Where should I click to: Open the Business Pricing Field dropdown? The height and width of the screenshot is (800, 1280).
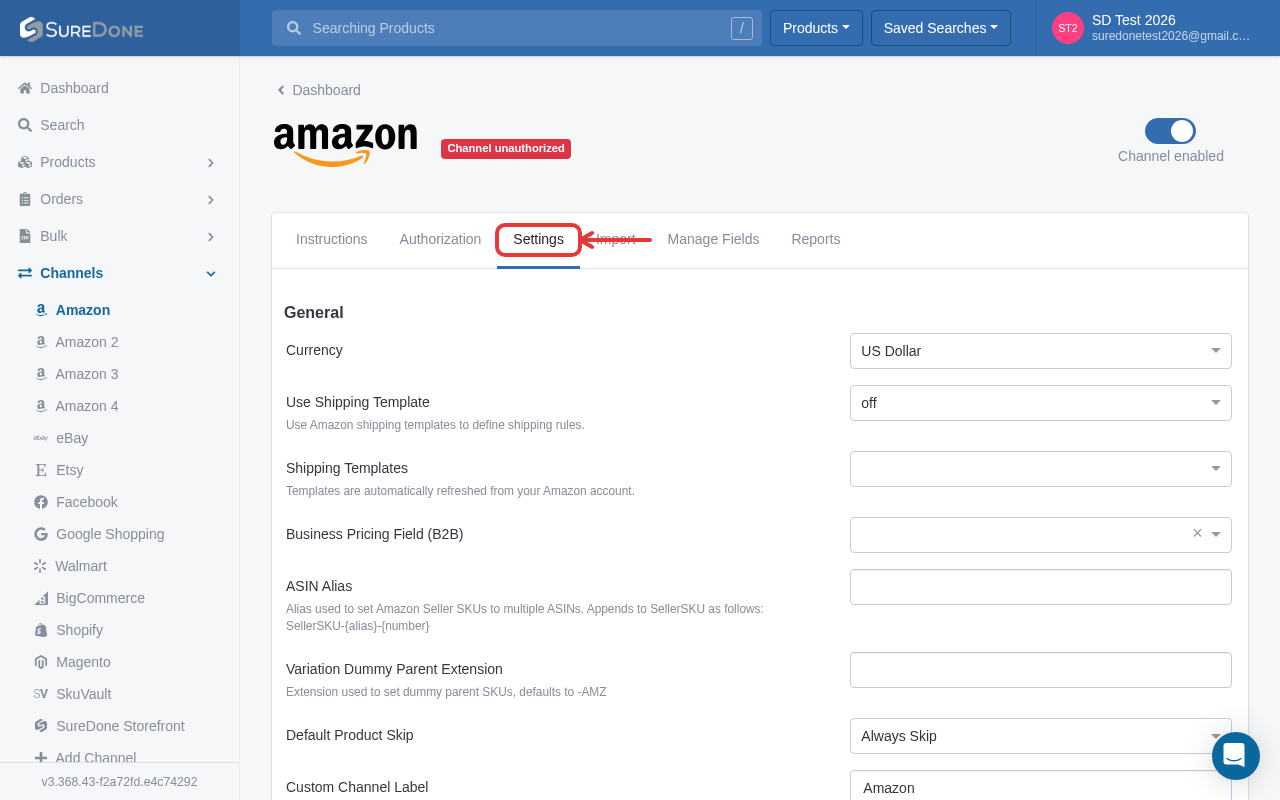tap(1041, 535)
